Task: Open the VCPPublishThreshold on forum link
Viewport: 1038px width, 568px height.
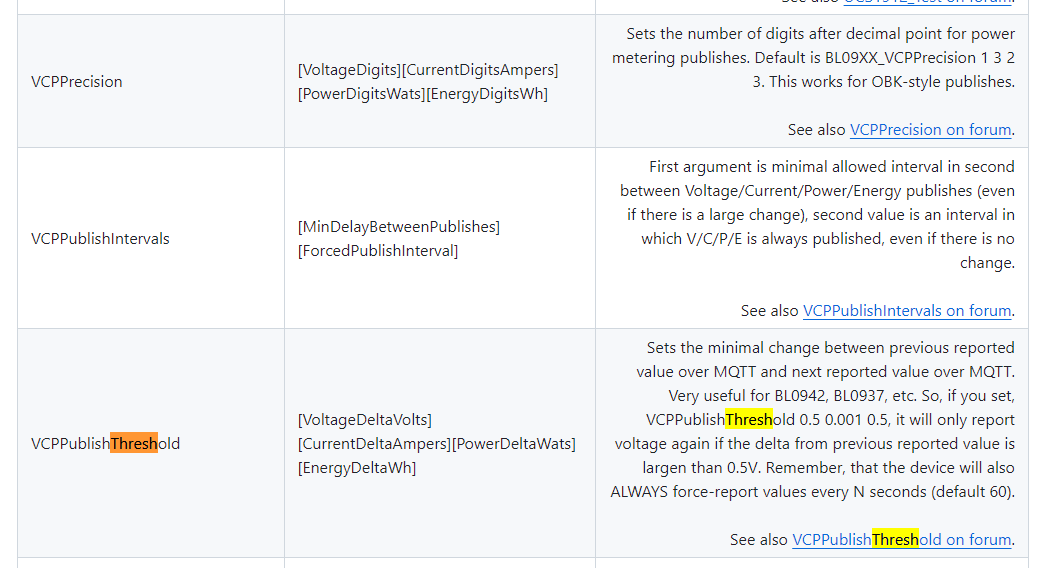Action: click(x=901, y=540)
